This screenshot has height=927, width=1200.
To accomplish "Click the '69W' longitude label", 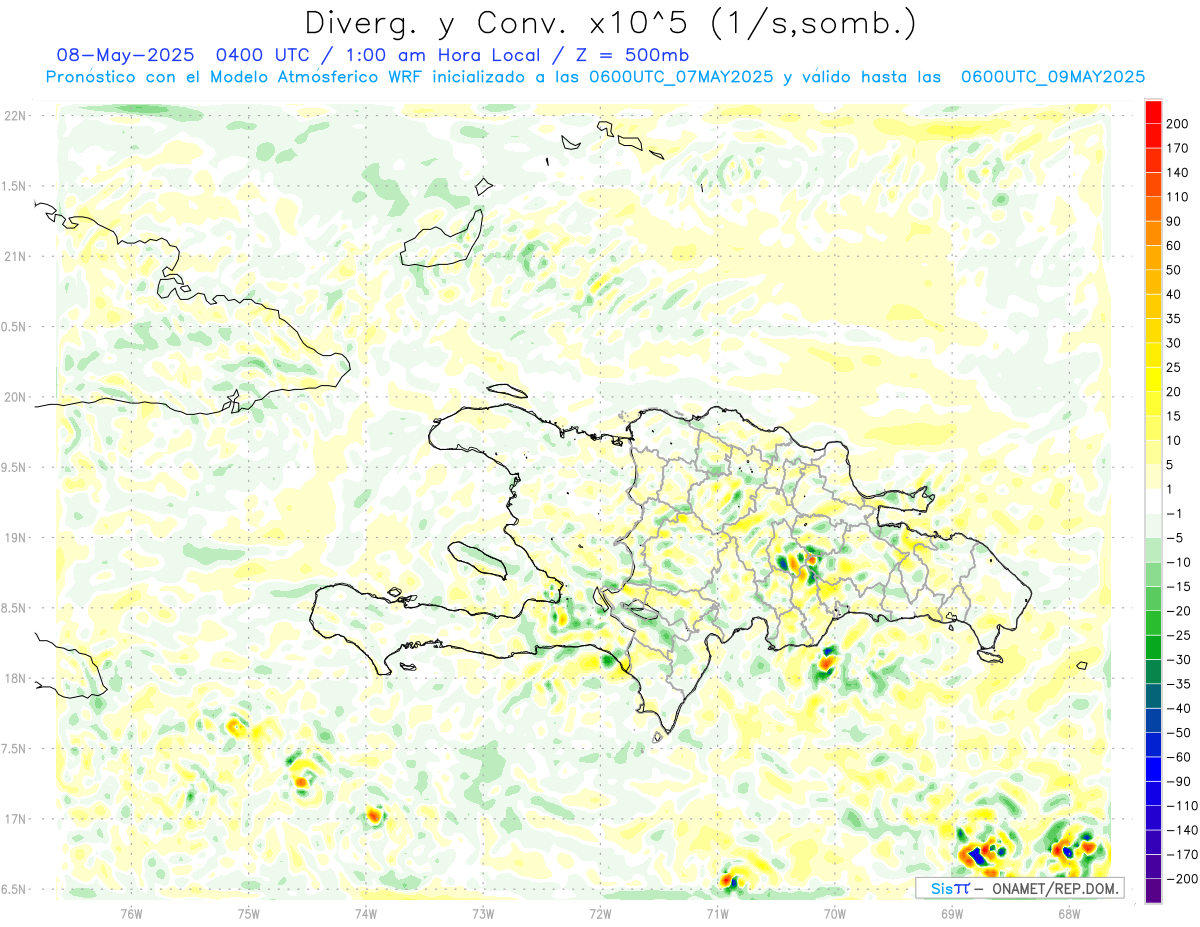I will coord(952,913).
